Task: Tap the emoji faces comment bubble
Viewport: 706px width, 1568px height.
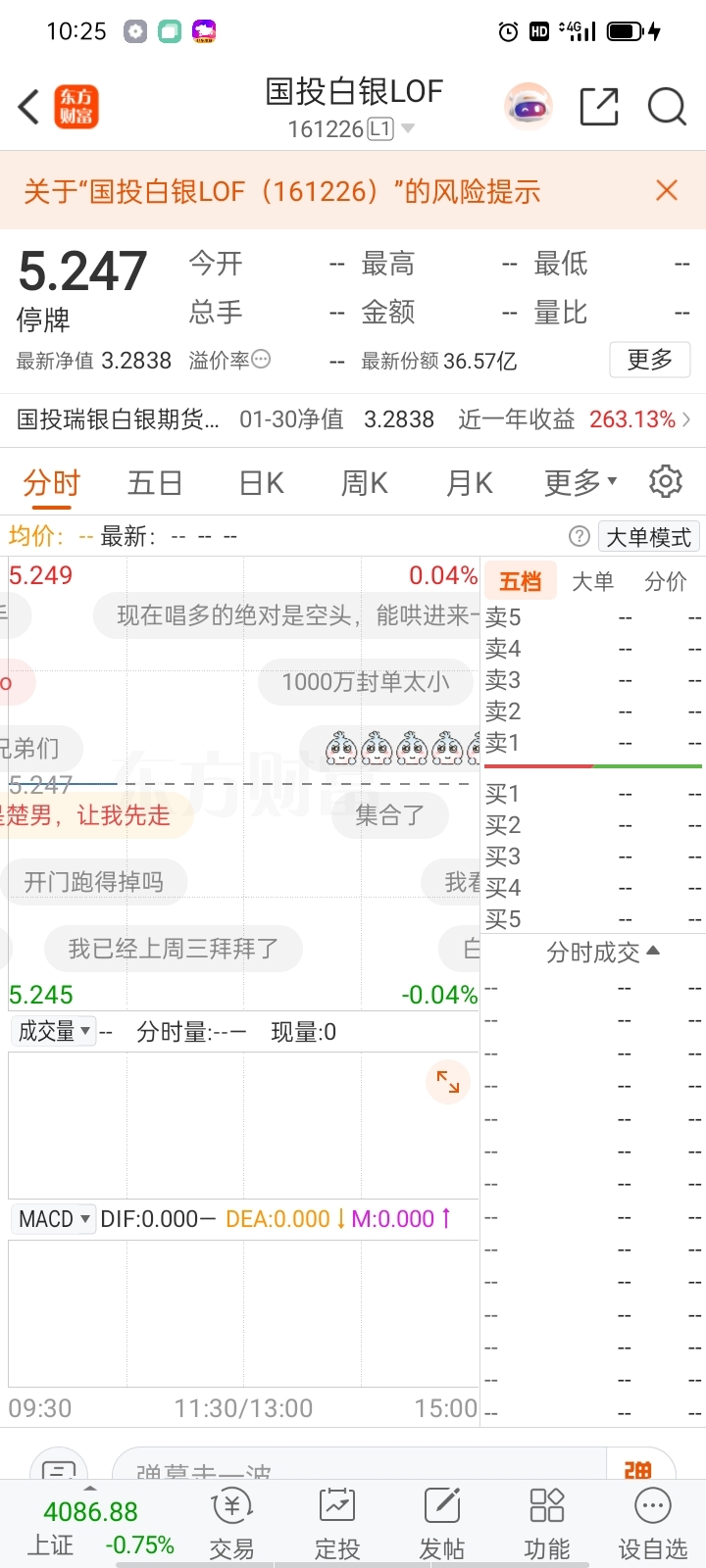Action: [390, 749]
